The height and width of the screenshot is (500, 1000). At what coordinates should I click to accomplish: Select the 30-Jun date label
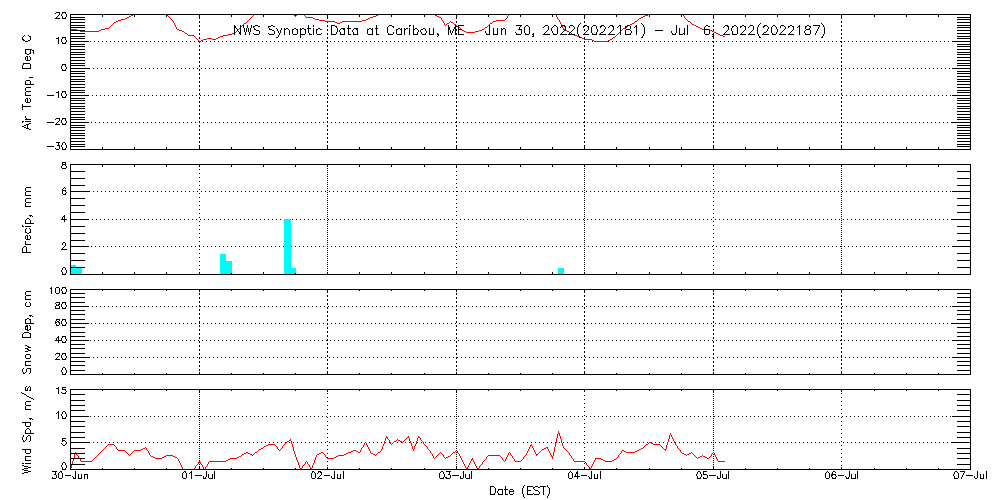73,478
